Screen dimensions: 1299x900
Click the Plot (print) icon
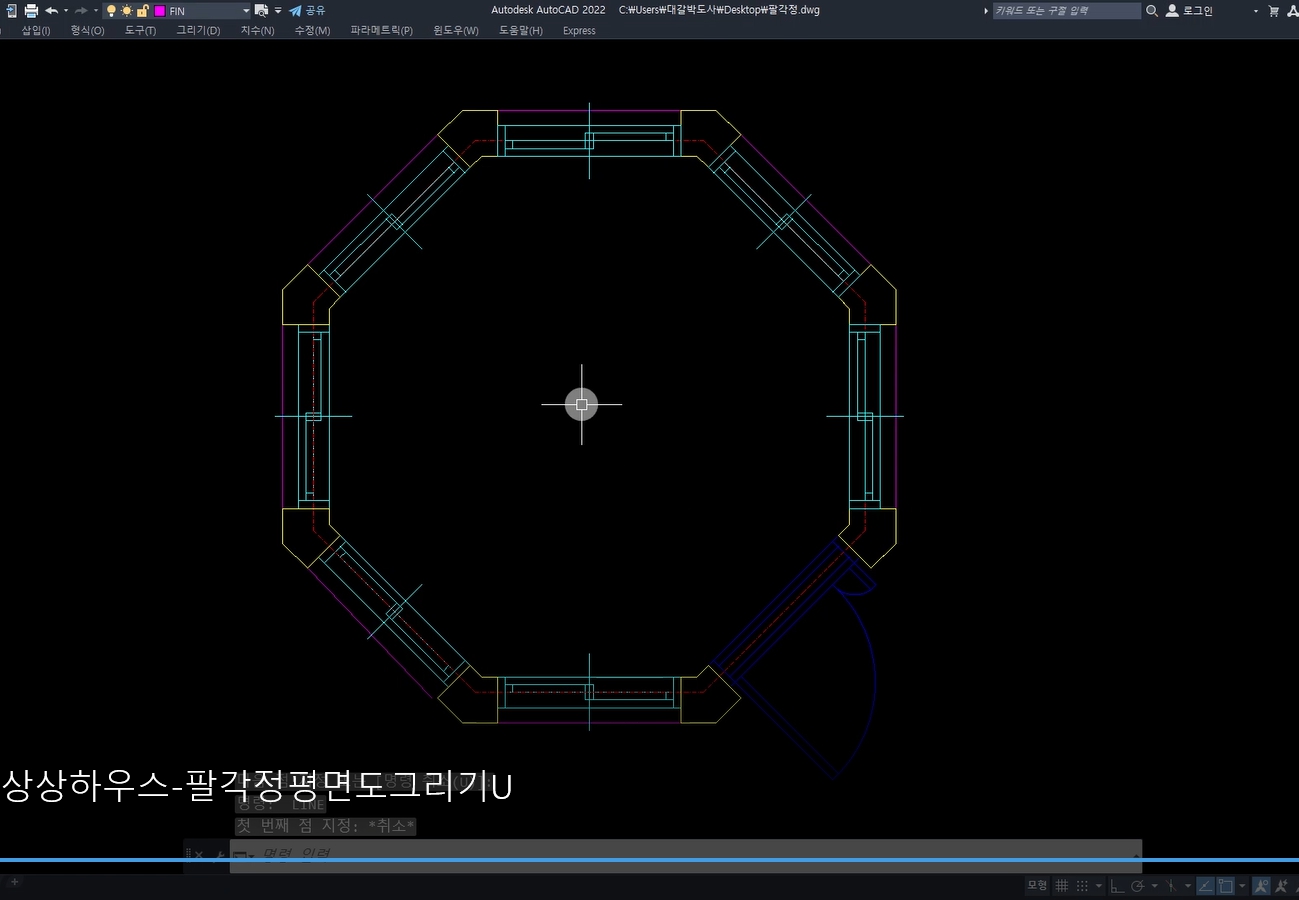31,11
